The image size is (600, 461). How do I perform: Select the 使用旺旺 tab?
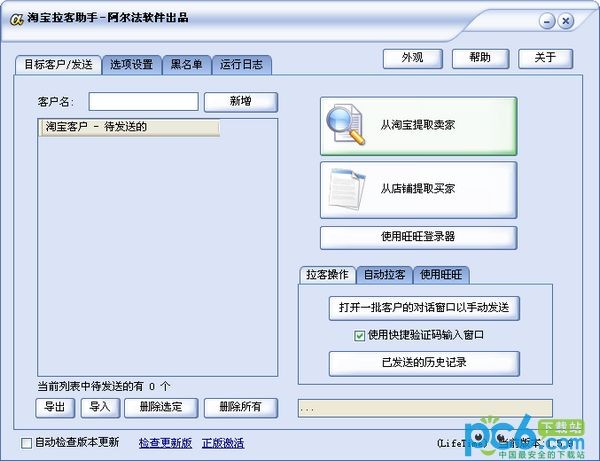pyautogui.click(x=441, y=275)
